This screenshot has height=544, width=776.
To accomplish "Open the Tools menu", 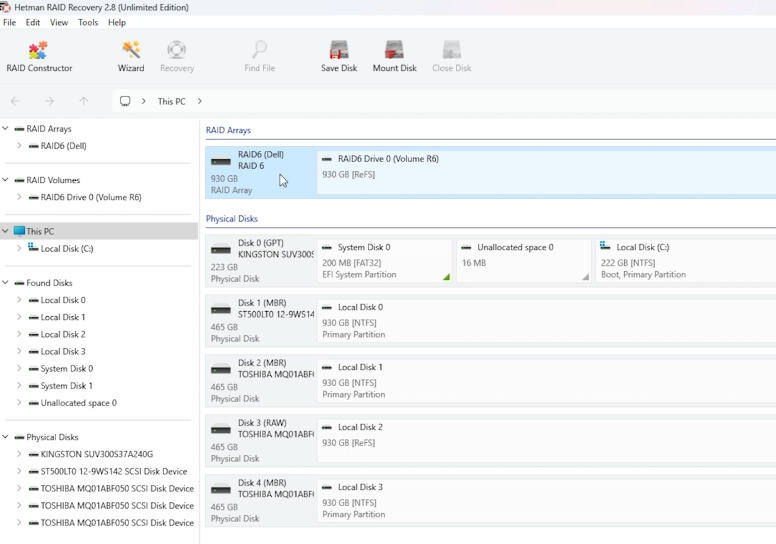I will 88,22.
